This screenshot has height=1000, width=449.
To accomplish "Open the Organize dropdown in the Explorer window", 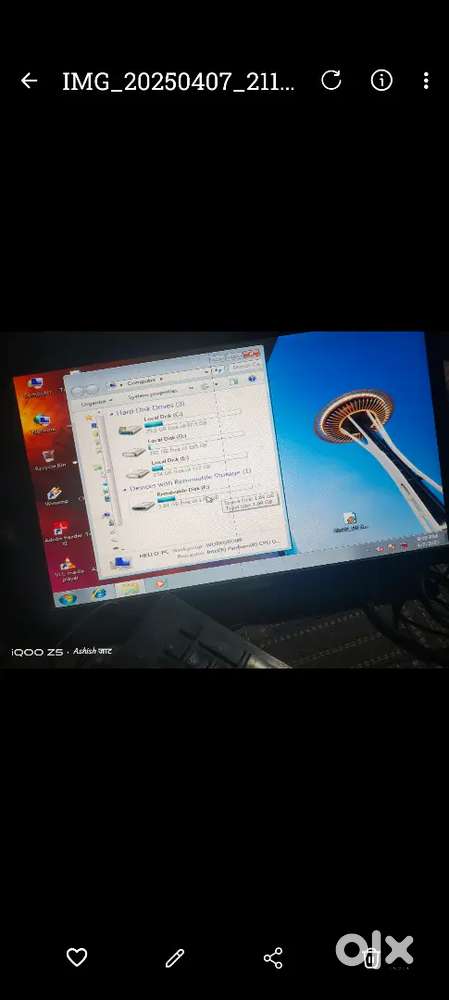I will pyautogui.click(x=96, y=402).
